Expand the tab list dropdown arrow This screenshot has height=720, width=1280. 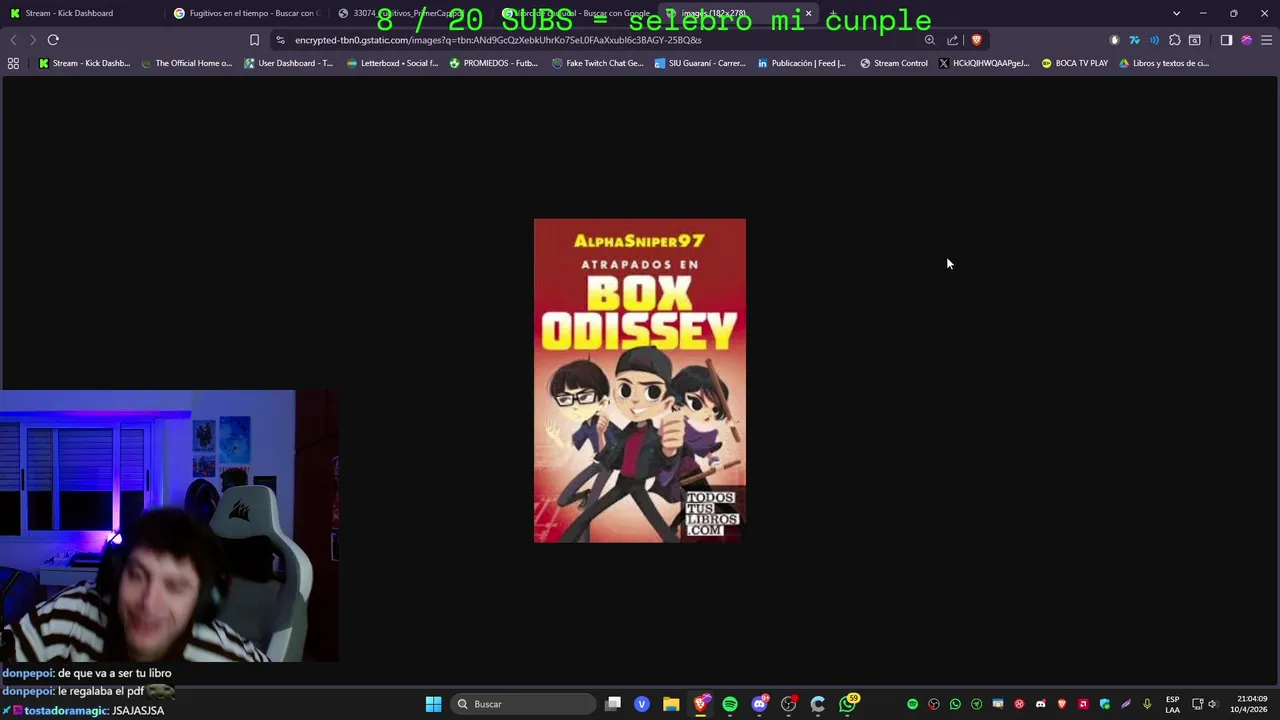click(x=1176, y=13)
